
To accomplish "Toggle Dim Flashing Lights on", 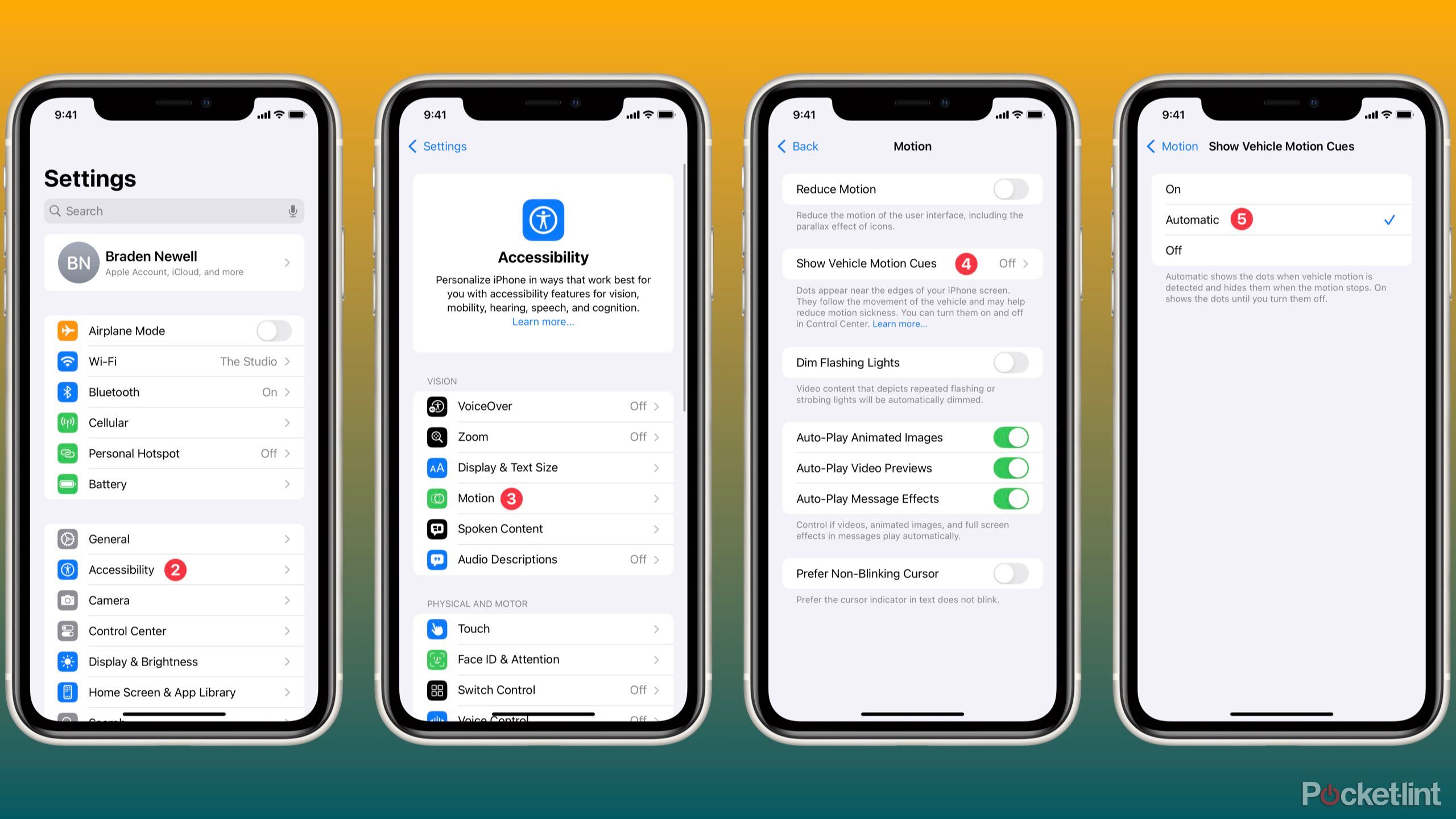I will tap(1012, 362).
